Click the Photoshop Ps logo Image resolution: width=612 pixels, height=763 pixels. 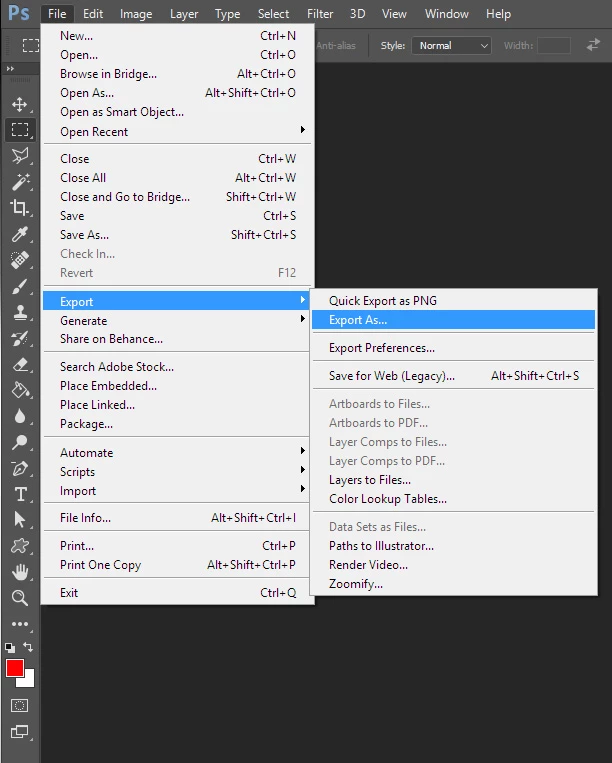coord(18,13)
